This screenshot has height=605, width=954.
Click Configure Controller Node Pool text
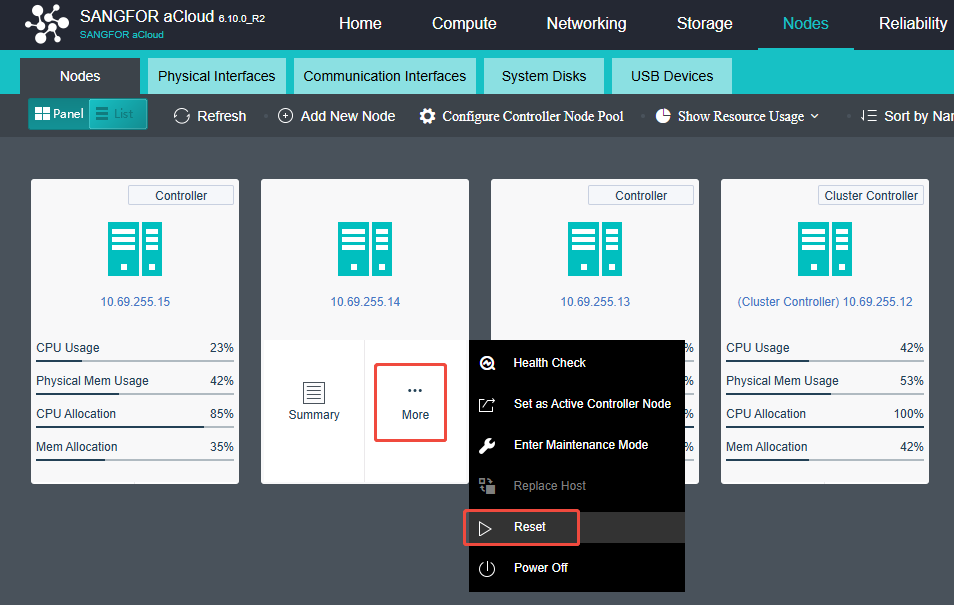click(533, 116)
